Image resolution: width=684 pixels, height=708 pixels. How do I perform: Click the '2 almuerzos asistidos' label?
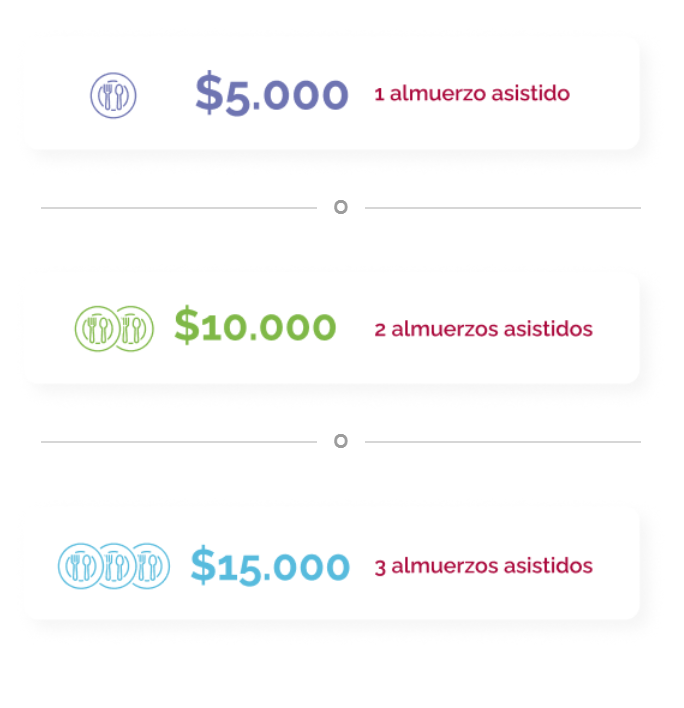click(x=483, y=329)
